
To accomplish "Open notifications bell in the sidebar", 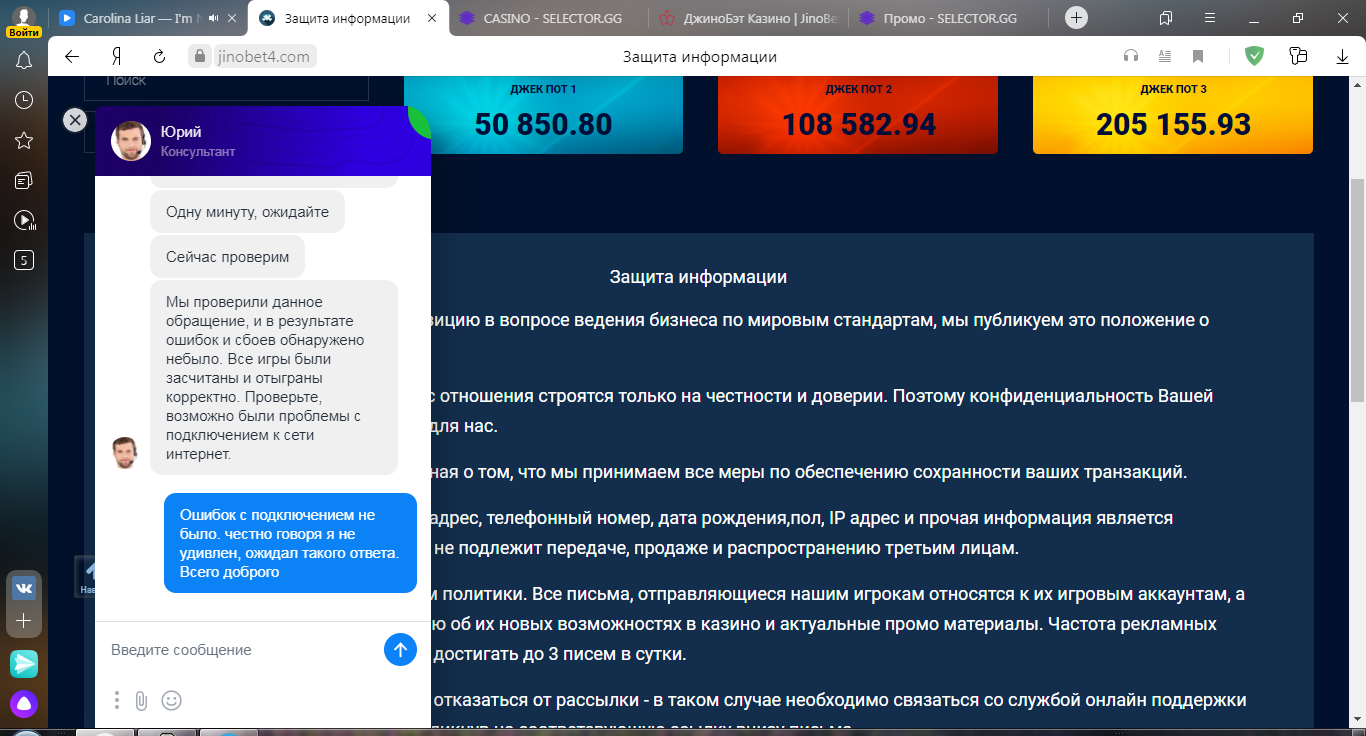I will 22,60.
